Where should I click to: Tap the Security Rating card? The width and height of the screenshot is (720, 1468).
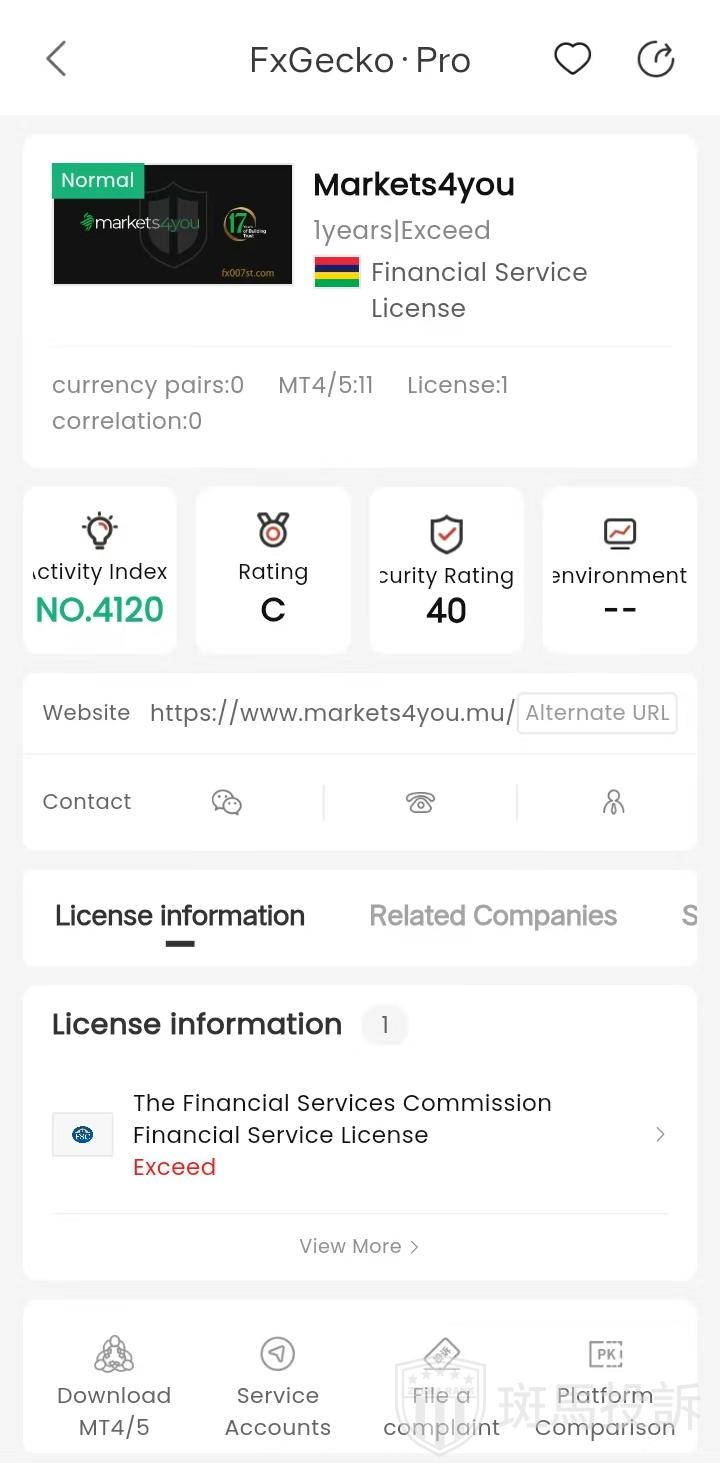(446, 570)
